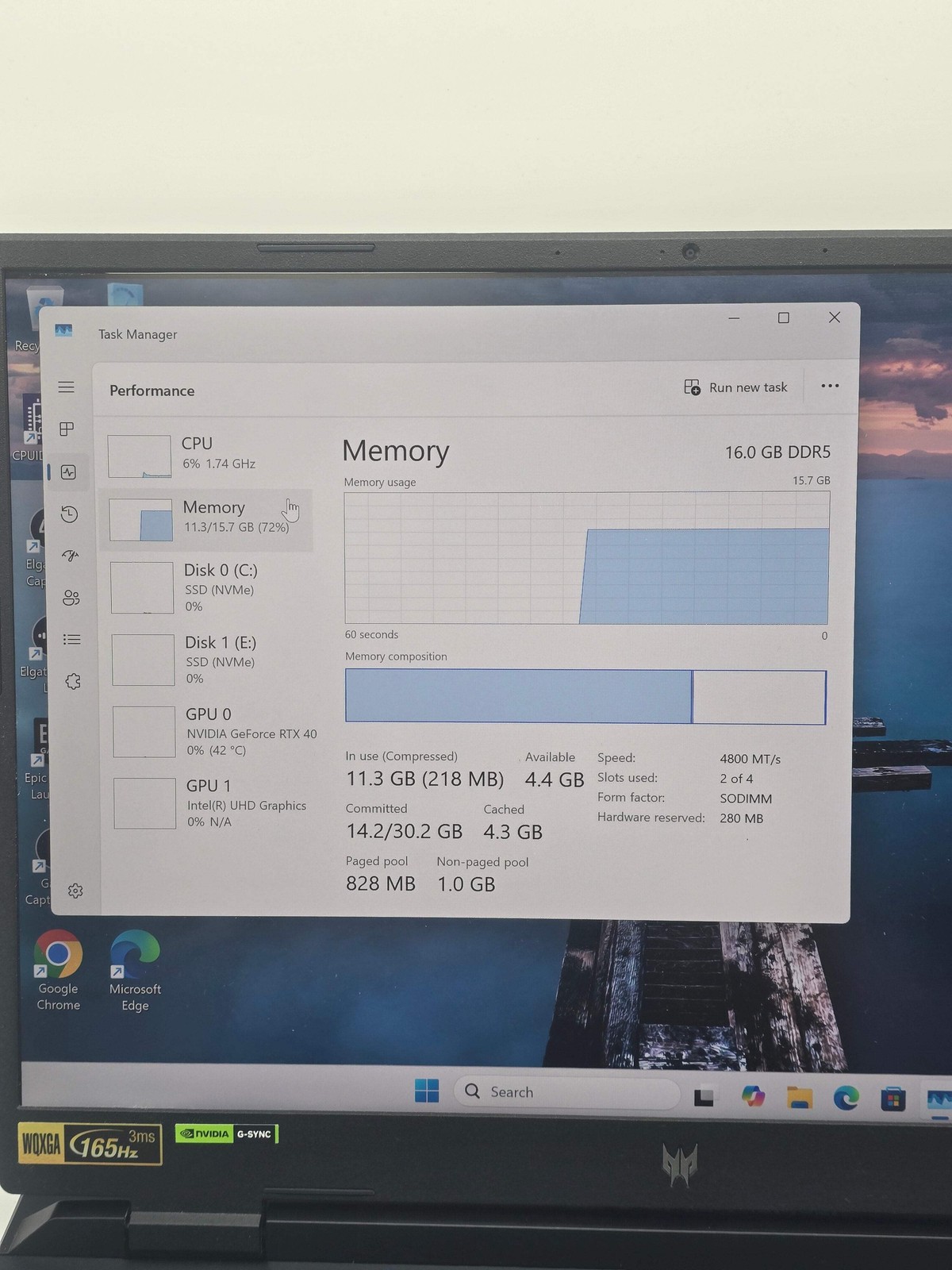Click the taskbar Search box
The width and height of the screenshot is (952, 1270).
566,1092
